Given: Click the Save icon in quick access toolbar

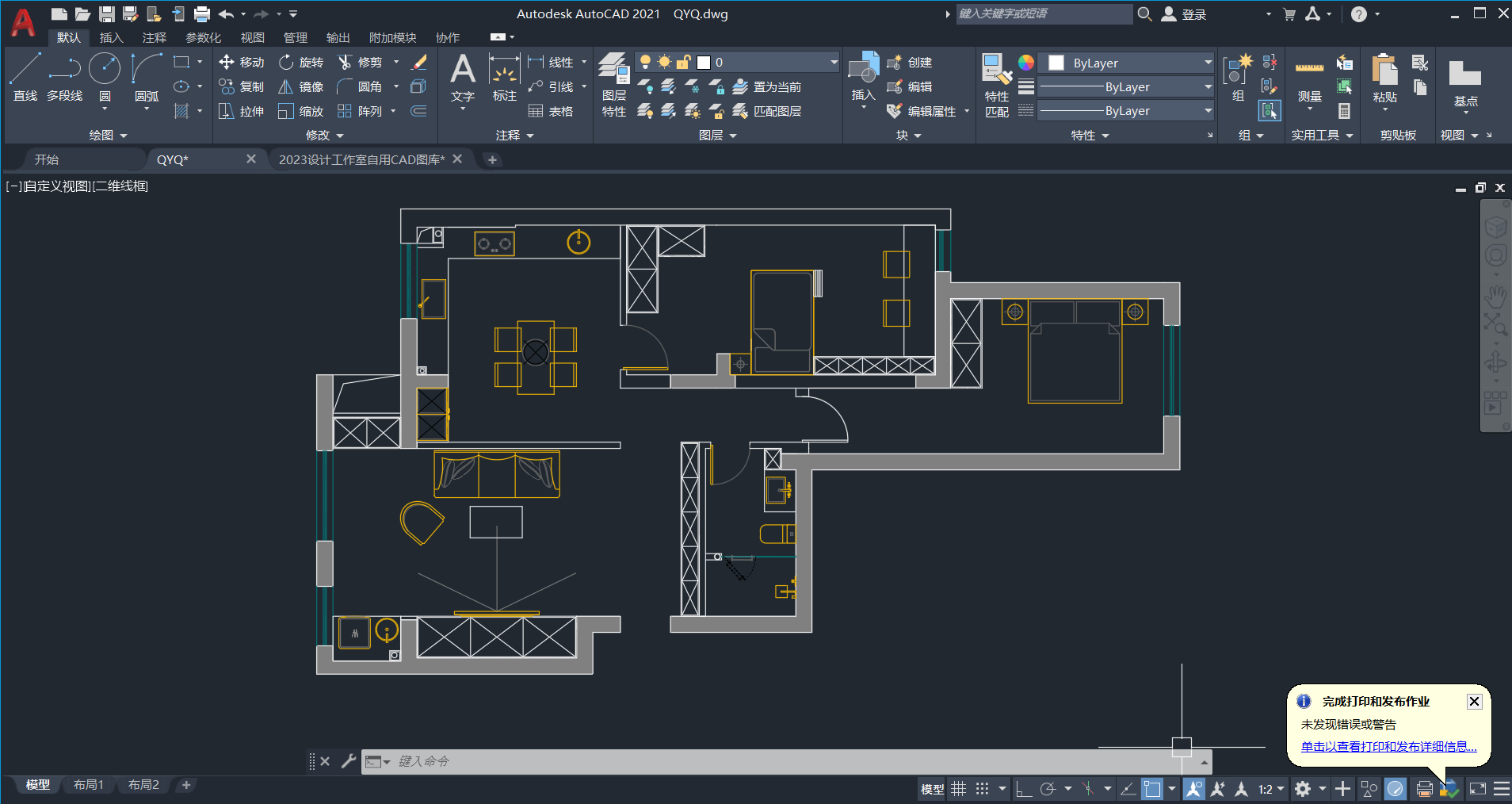Looking at the screenshot, I should tap(107, 13).
